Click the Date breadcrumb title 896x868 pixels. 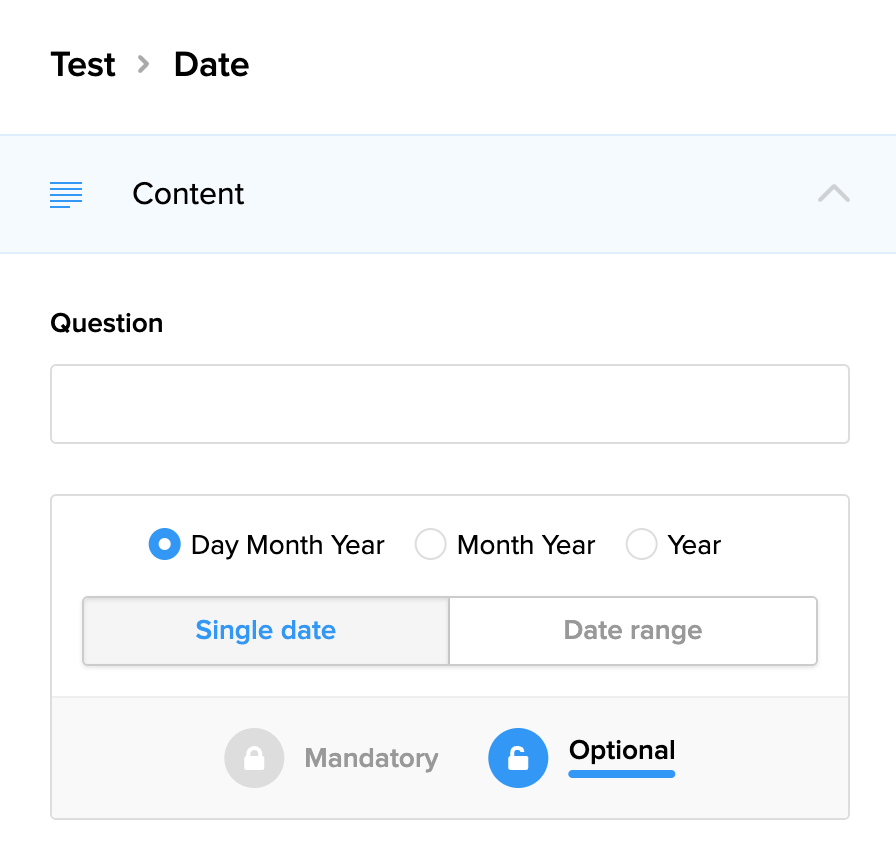211,65
